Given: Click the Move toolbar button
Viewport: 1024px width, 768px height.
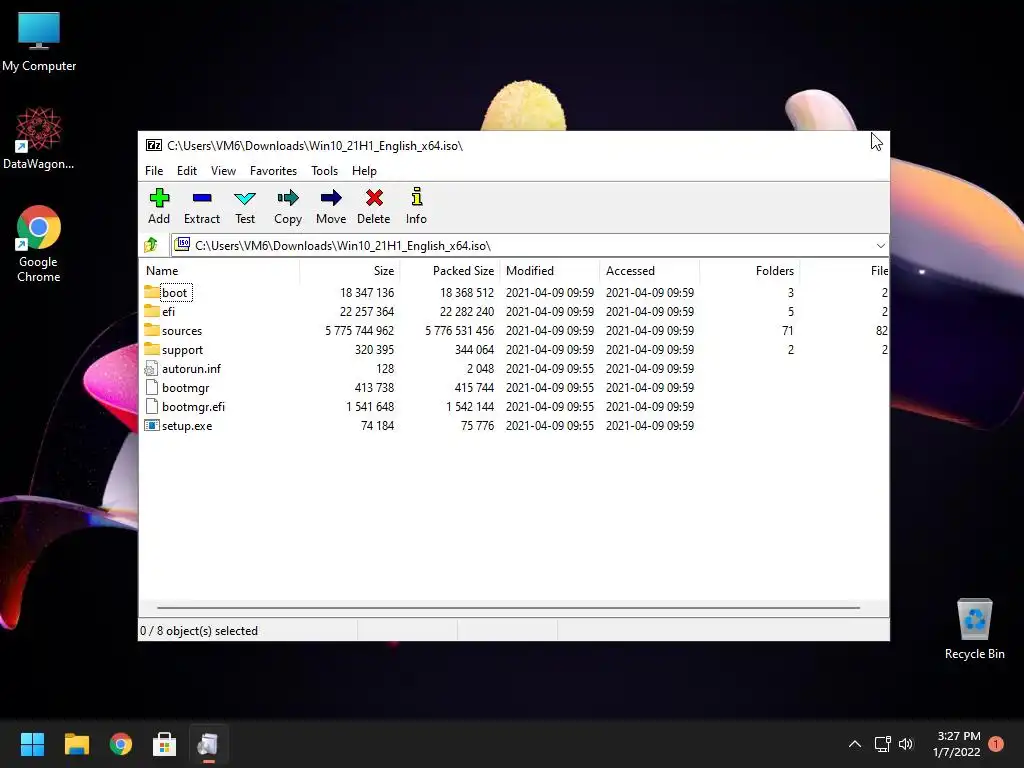Looking at the screenshot, I should (331, 206).
